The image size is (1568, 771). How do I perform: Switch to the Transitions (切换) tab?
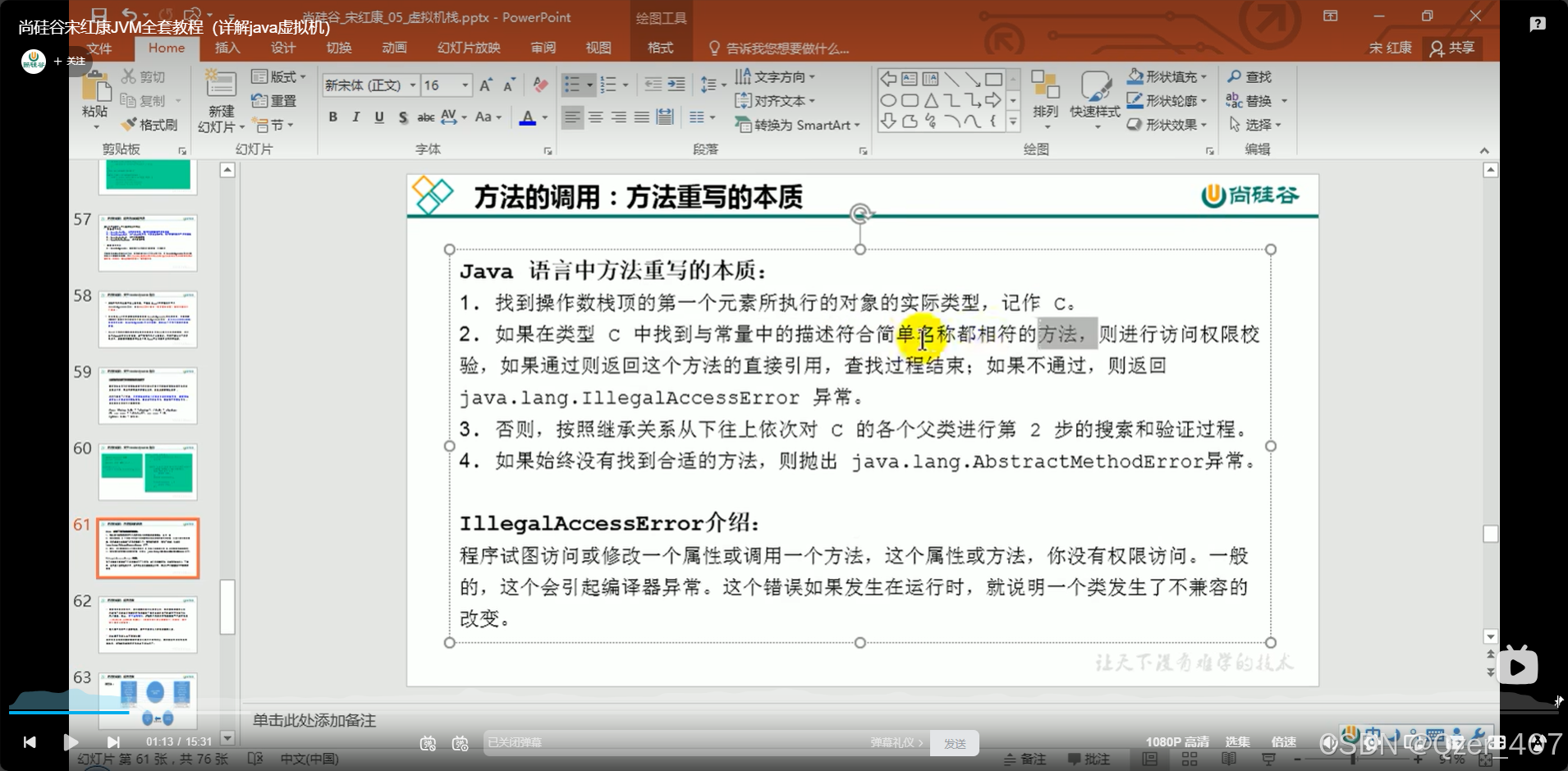[338, 48]
